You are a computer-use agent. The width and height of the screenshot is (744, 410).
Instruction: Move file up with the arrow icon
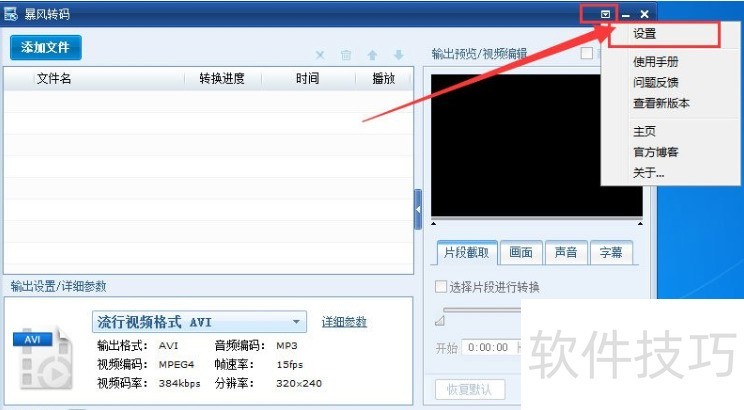(x=372, y=55)
